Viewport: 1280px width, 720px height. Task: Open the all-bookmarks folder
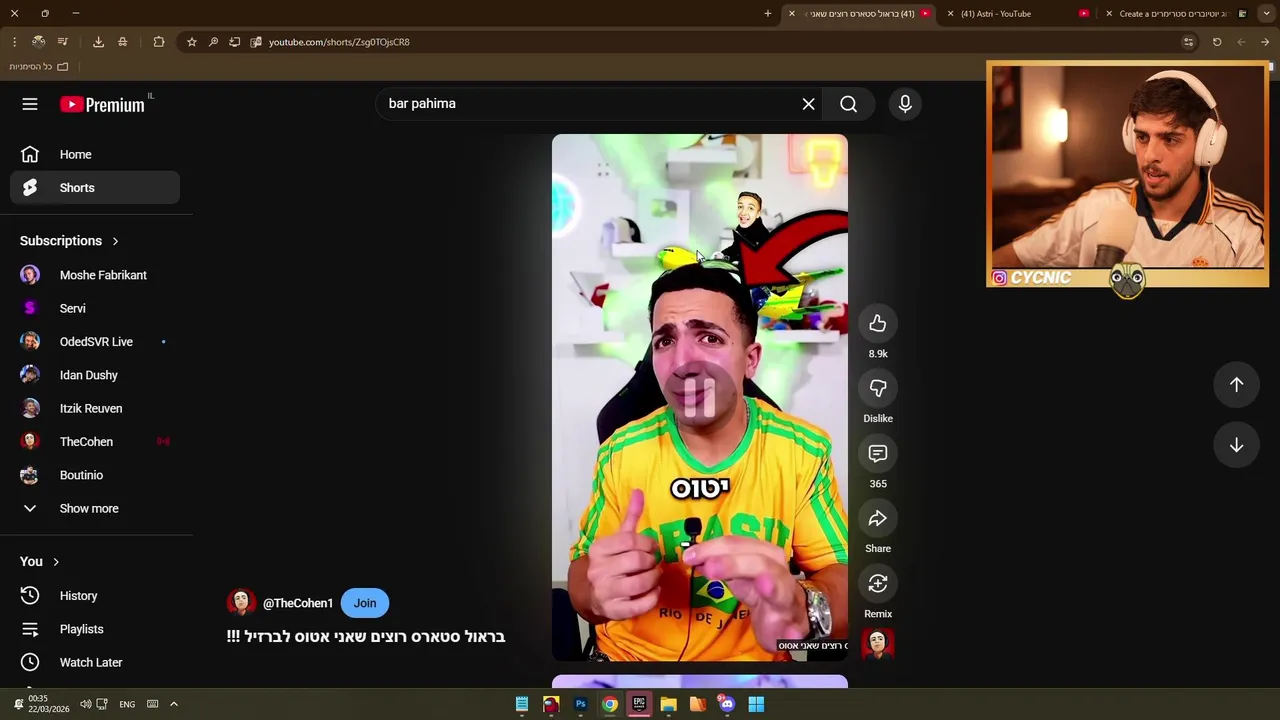coord(39,67)
